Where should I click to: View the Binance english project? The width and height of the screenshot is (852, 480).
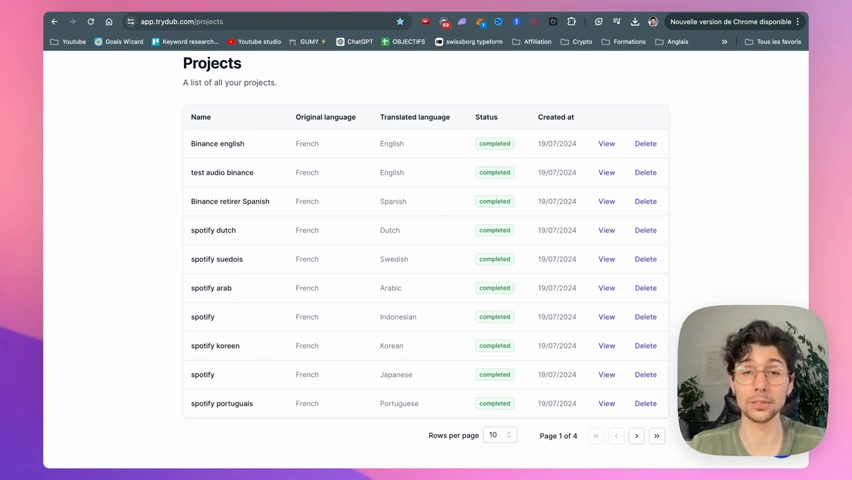coord(606,144)
